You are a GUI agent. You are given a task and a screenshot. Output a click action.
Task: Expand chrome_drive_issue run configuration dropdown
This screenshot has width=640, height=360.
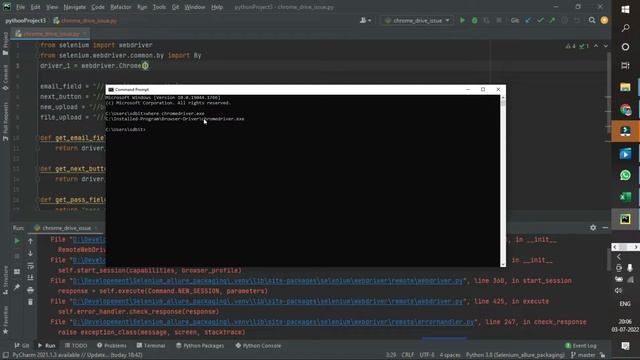[x=418, y=20]
